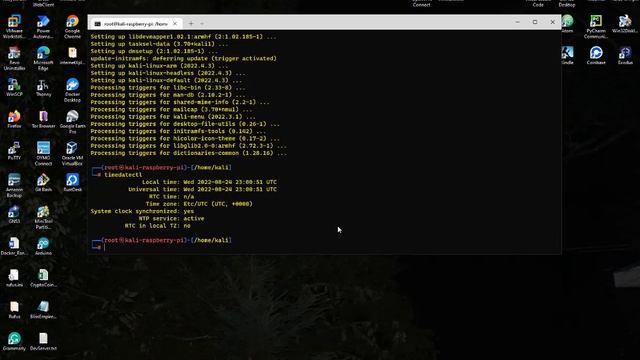Open Amazon Backup desktop shortcut

pyautogui.click(x=14, y=186)
